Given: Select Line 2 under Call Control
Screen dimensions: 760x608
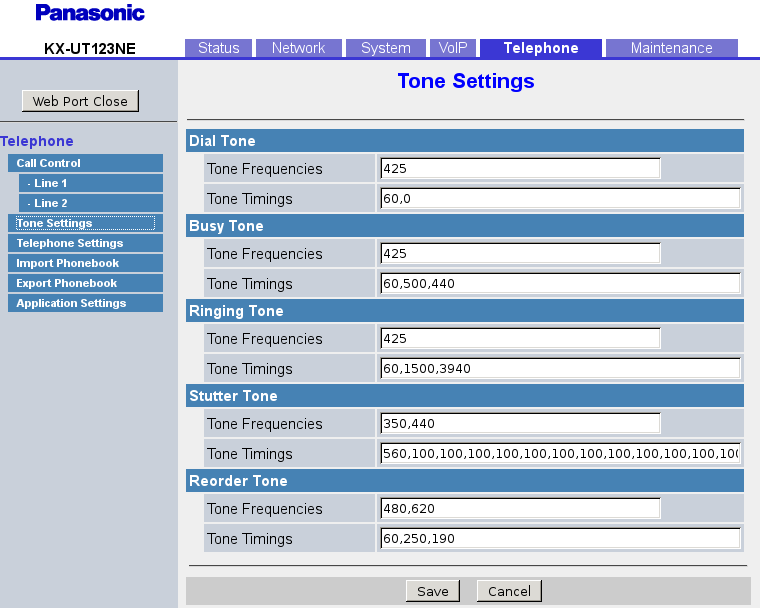Looking at the screenshot, I should [90, 203].
